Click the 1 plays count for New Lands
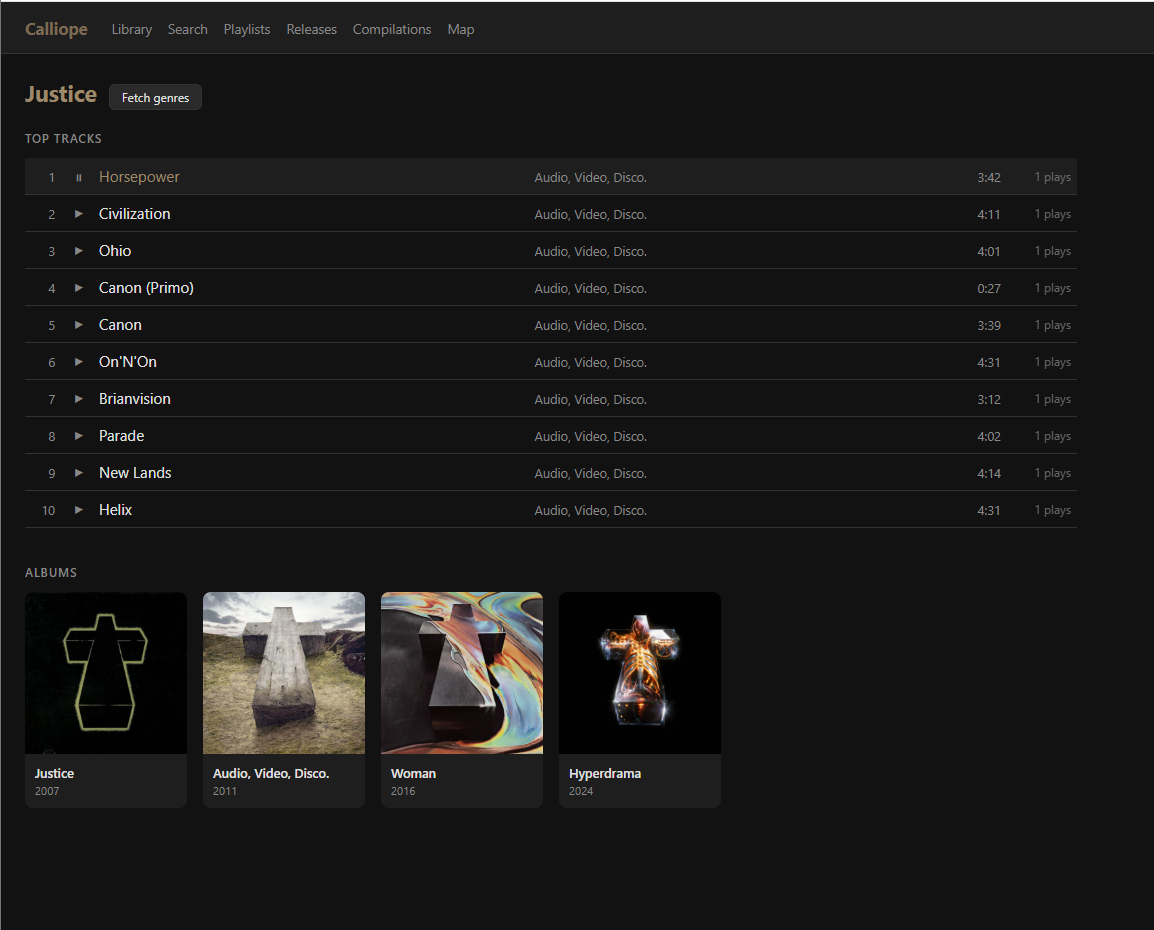The width and height of the screenshot is (1154, 930). click(x=1052, y=473)
